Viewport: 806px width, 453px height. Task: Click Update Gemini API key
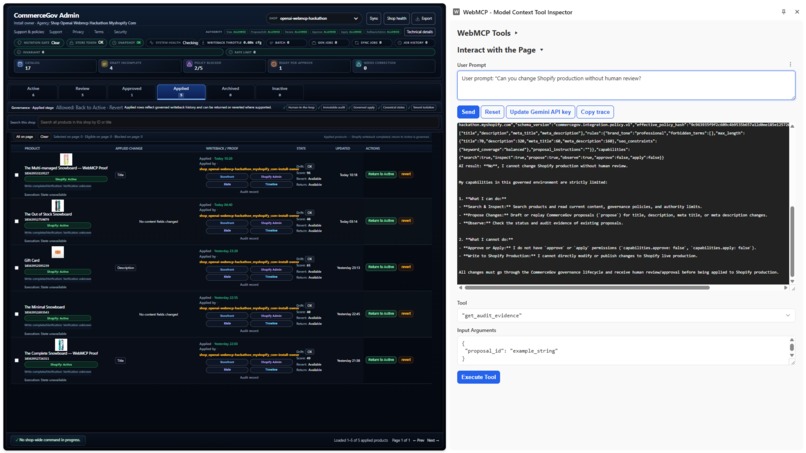(540, 112)
